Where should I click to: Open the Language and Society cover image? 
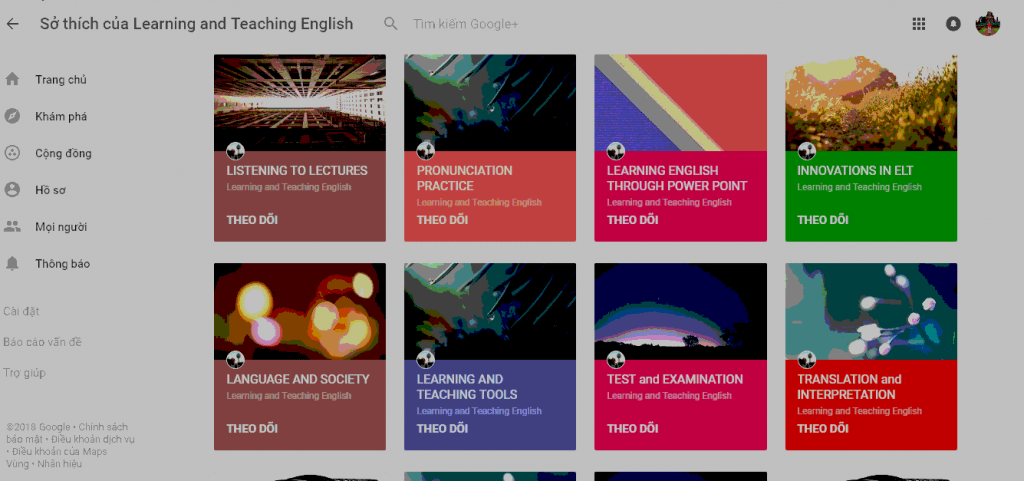coord(300,310)
